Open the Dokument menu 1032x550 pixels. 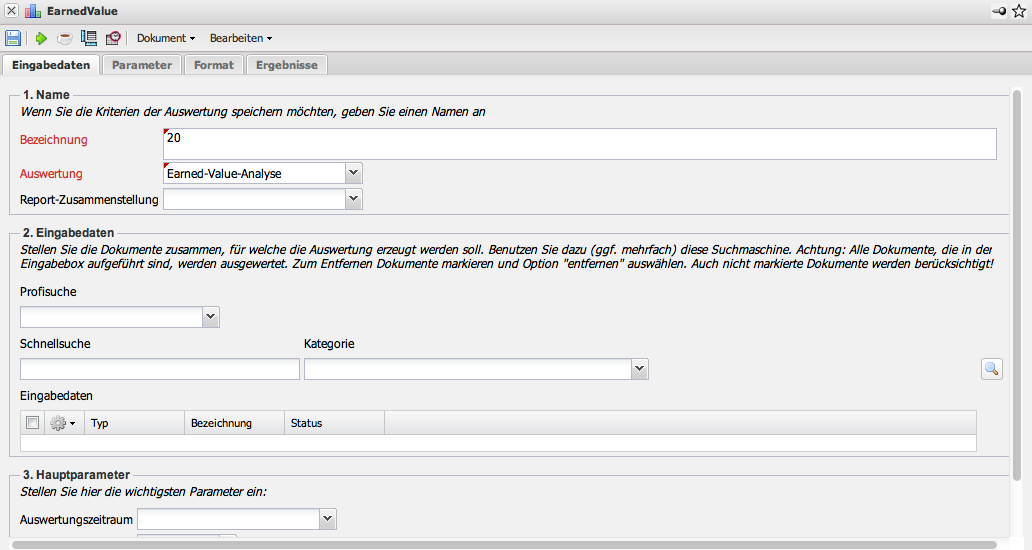tap(166, 38)
